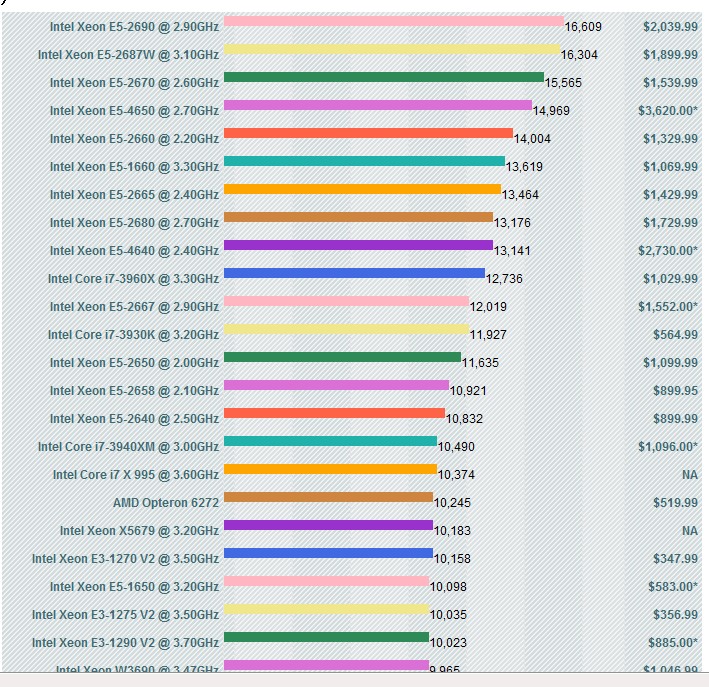Viewport: 709px width, 687px height.
Task: Open the $1,329.99 price link
Action: (671, 139)
